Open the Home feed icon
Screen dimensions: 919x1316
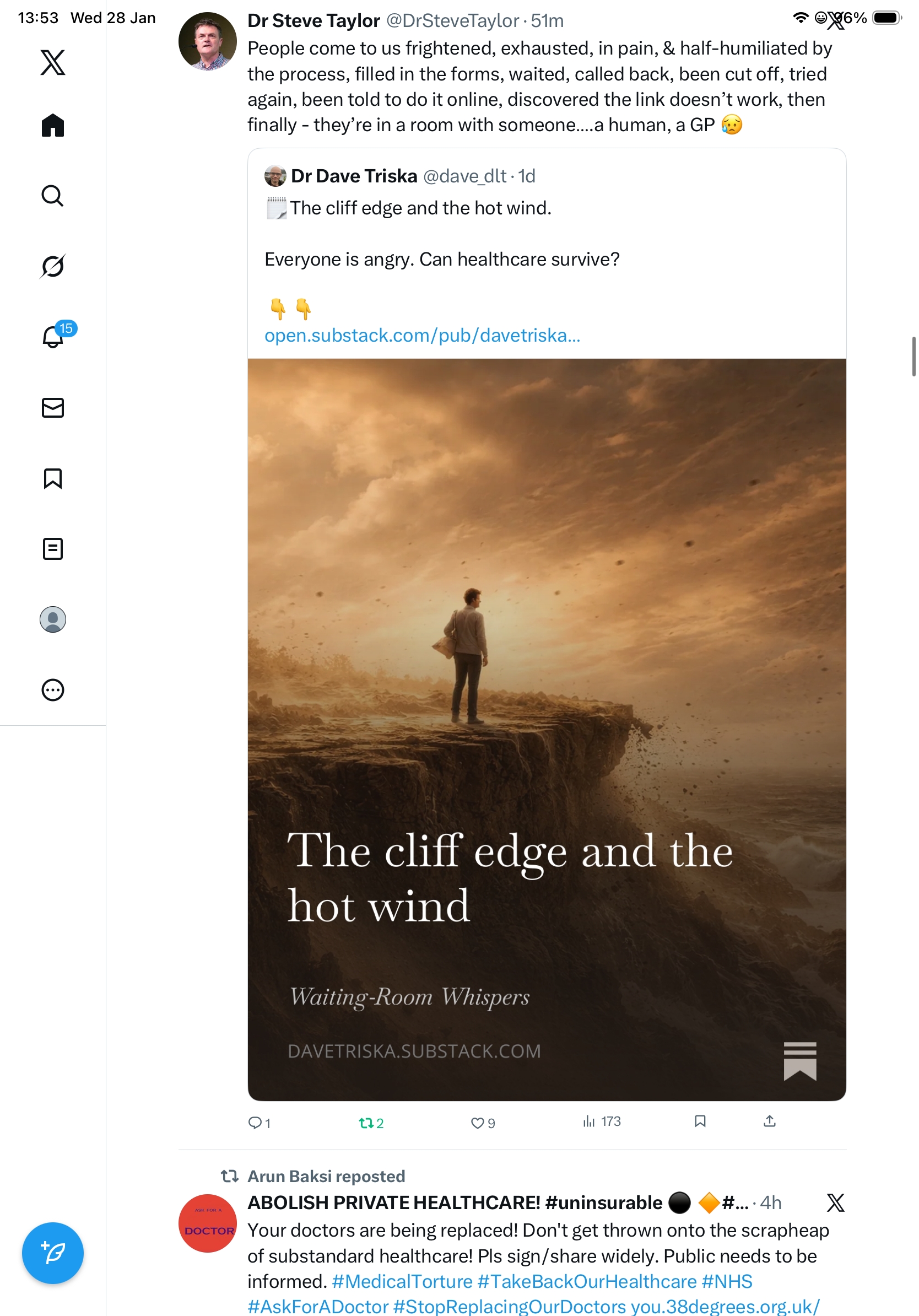point(53,125)
